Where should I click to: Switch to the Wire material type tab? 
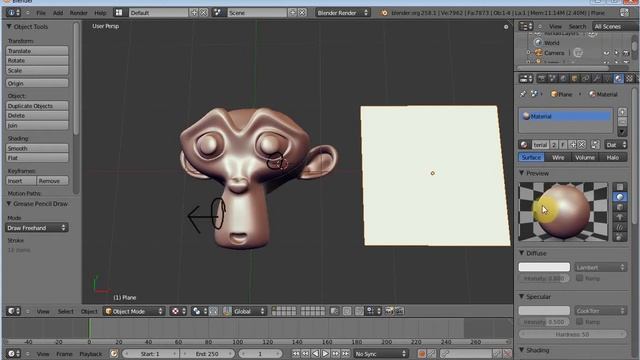click(558, 157)
